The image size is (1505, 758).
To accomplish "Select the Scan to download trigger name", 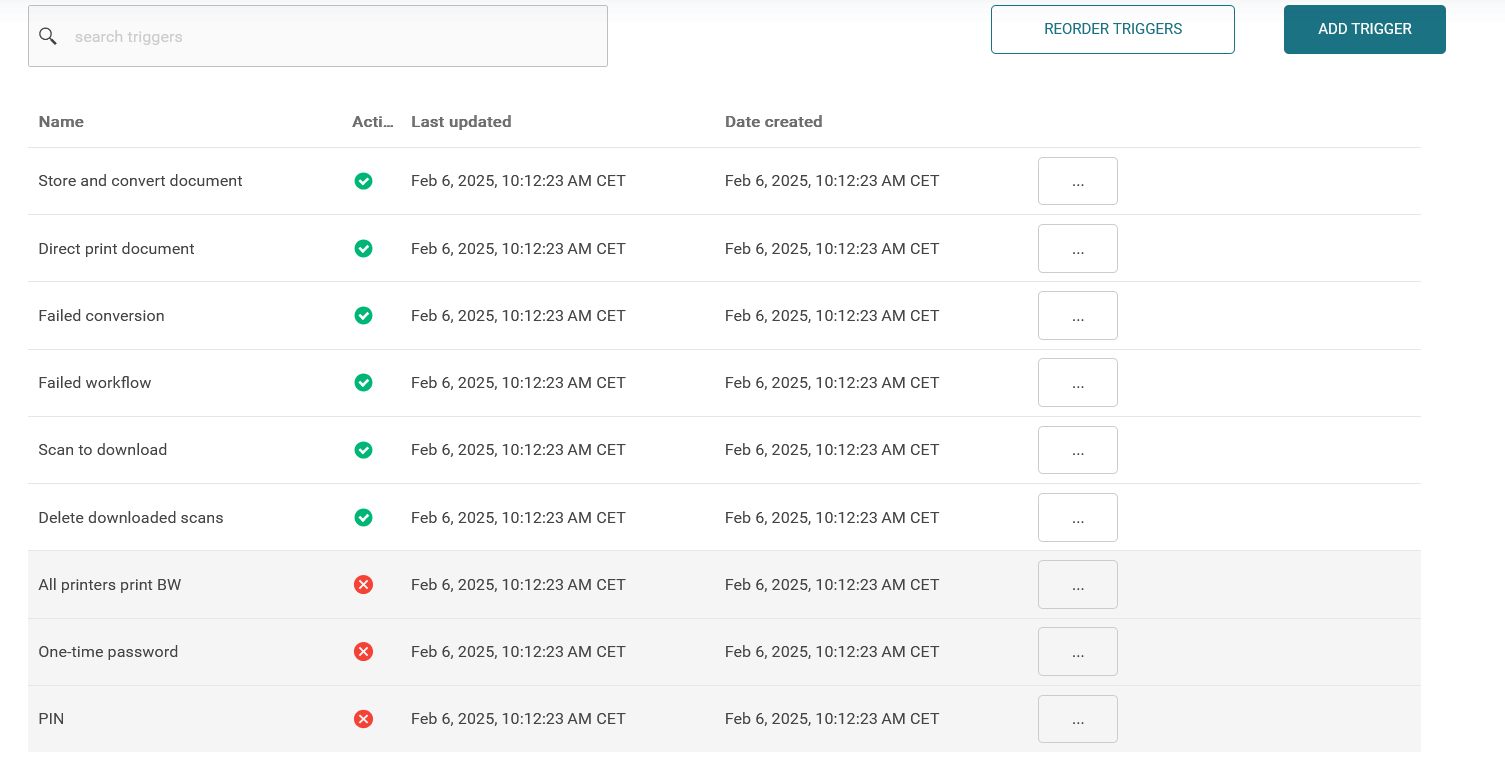I will [103, 450].
